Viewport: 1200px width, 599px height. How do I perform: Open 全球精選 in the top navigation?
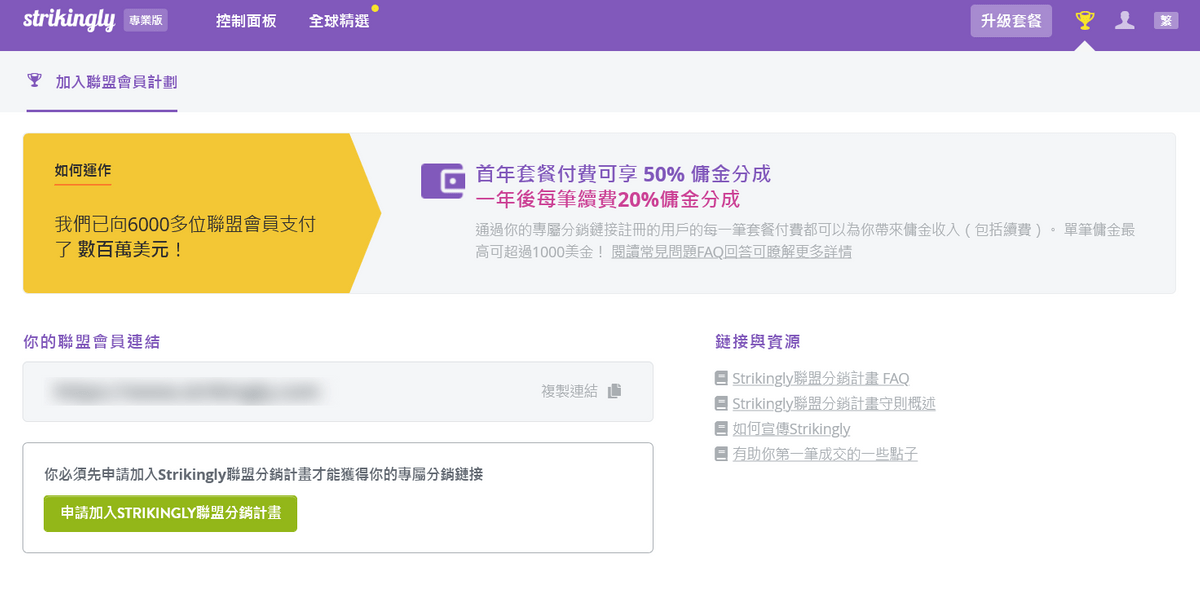[x=339, y=21]
